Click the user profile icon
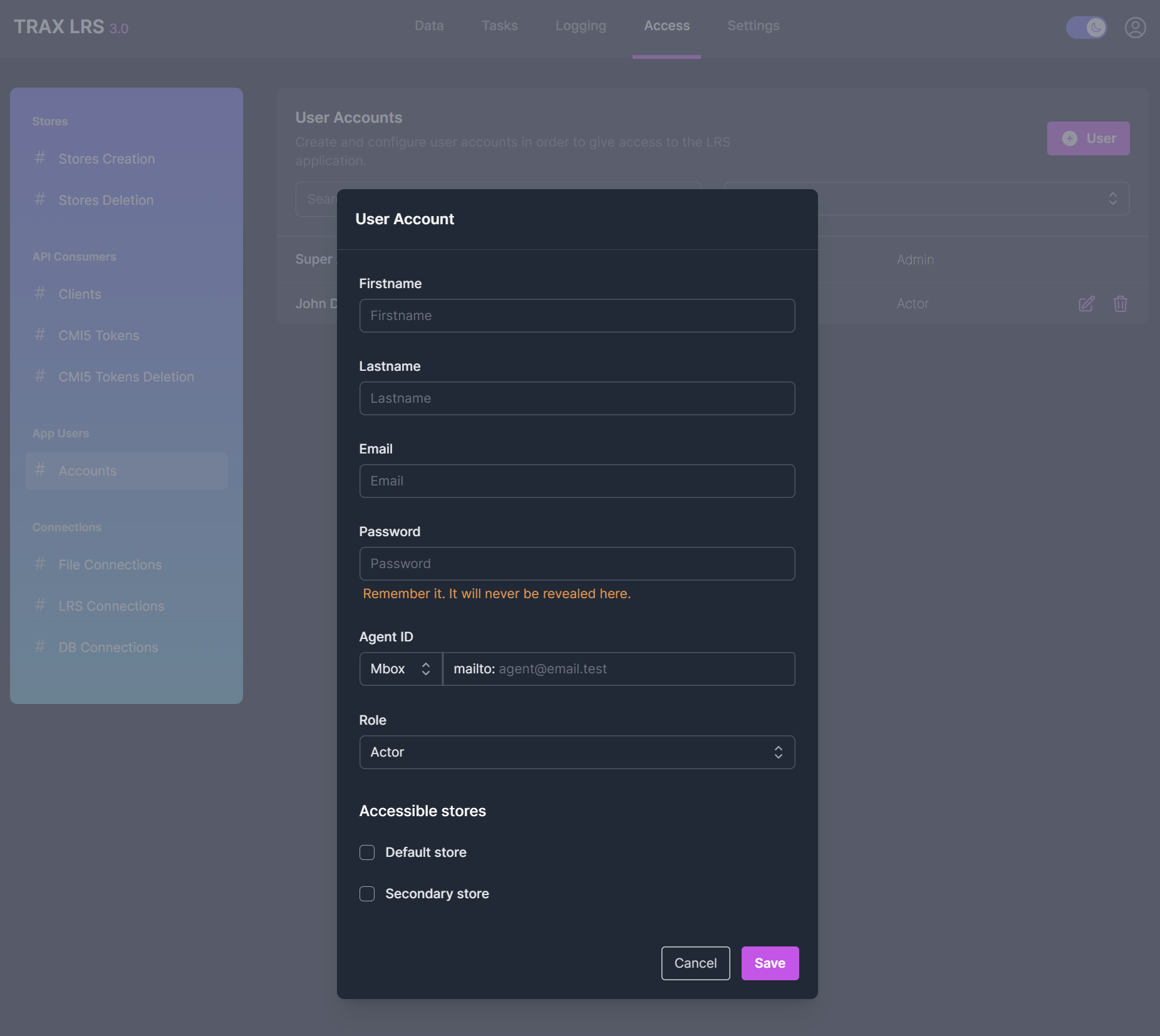1160x1036 pixels. point(1135,28)
